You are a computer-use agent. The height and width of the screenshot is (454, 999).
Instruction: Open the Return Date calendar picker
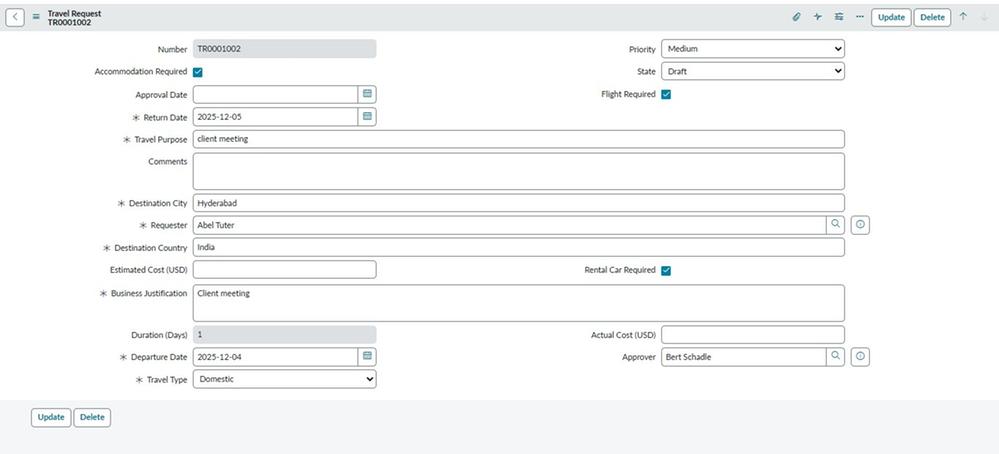[x=367, y=117]
